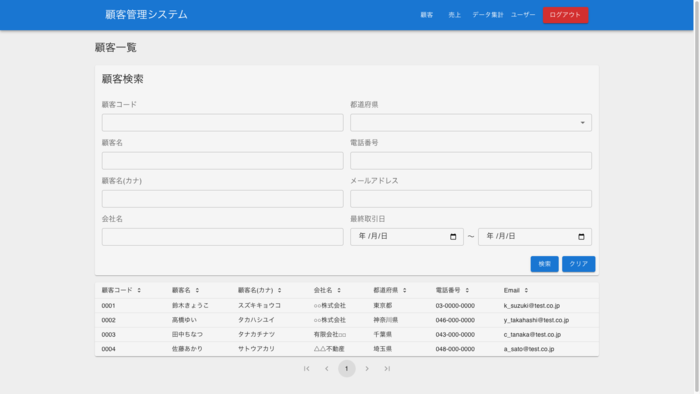
Task: Click phone number 03-0000-0000
Action: coord(455,306)
